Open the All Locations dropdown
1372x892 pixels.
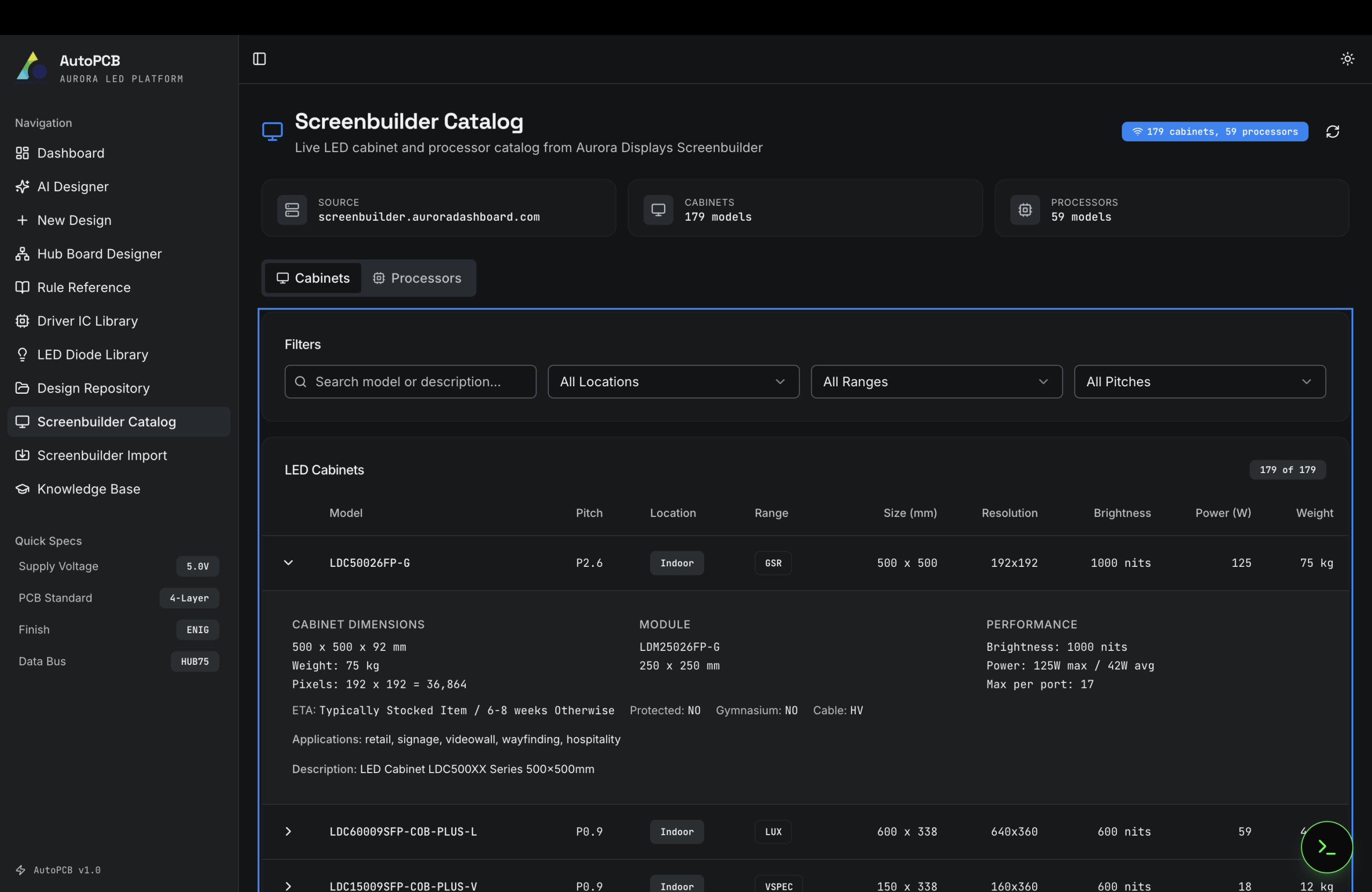673,381
